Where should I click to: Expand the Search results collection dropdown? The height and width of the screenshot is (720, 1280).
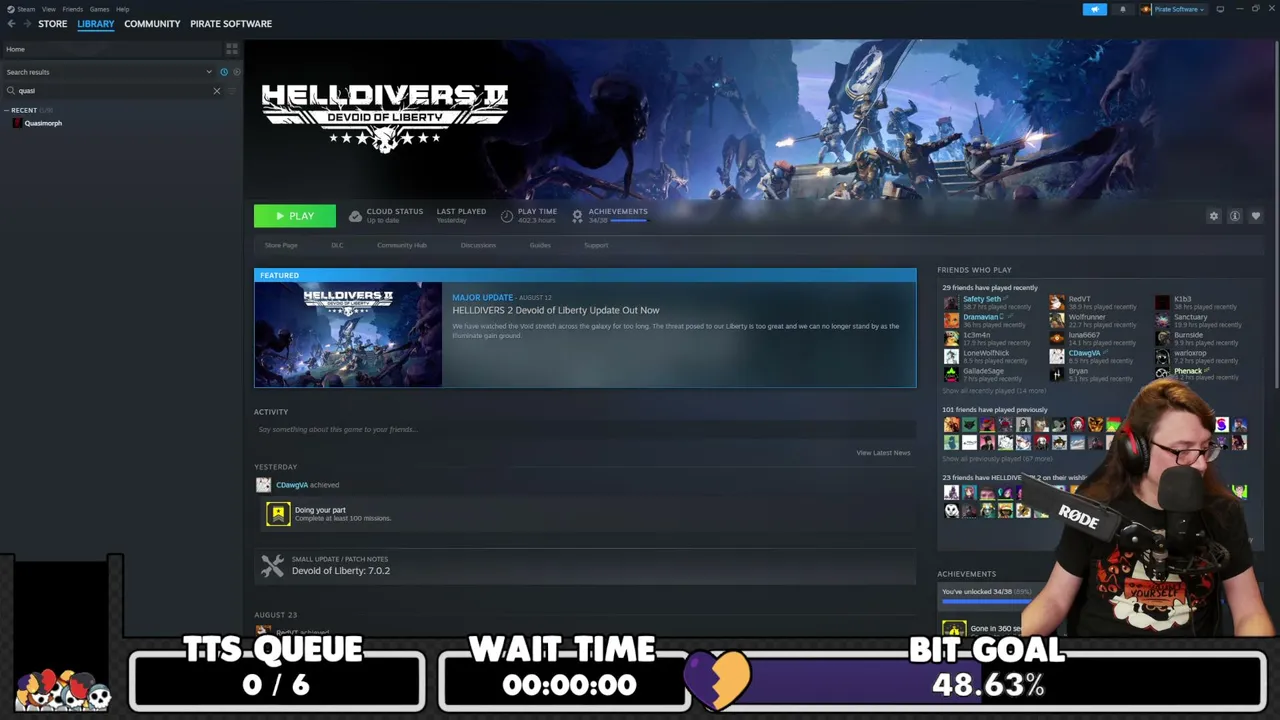tap(209, 72)
